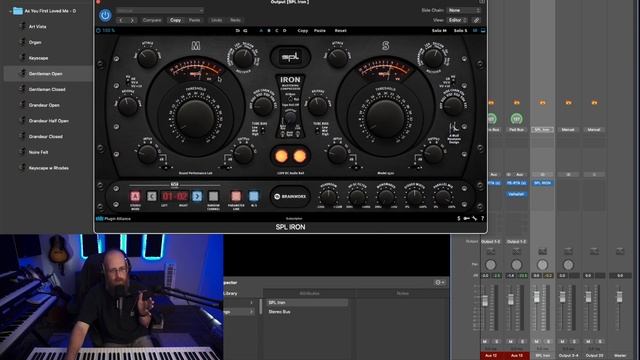Click the Undo button in plugin header
Screen dimensions: 640x360
(217, 20)
